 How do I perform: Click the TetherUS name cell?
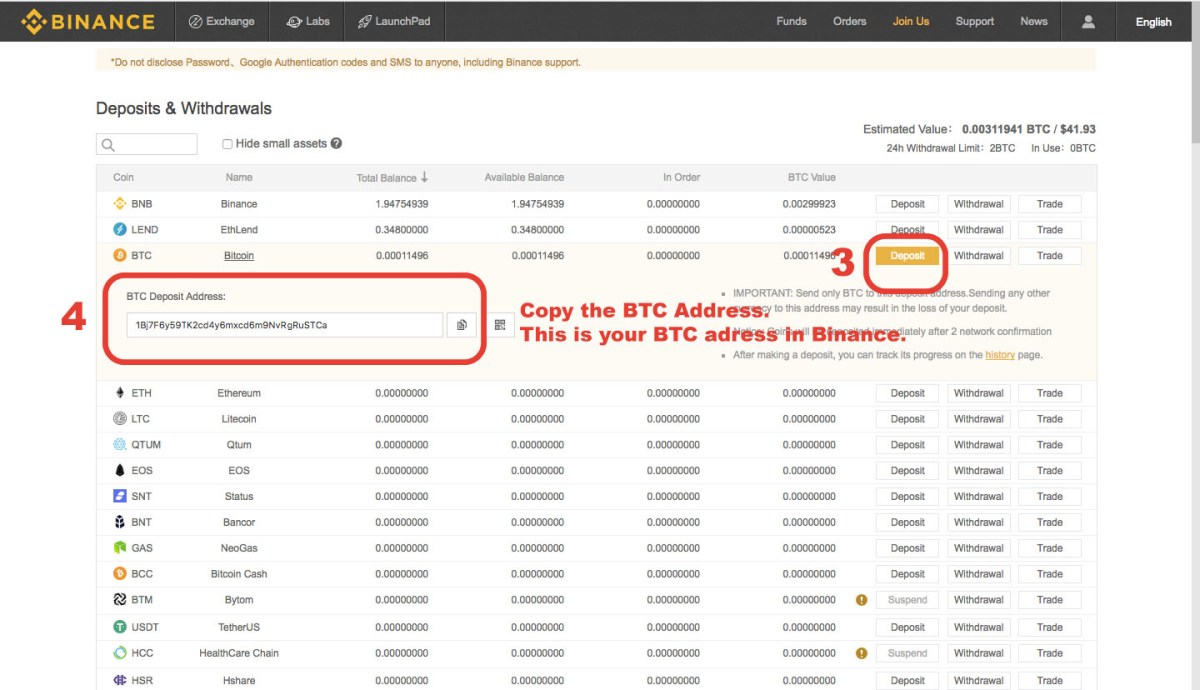(x=239, y=627)
